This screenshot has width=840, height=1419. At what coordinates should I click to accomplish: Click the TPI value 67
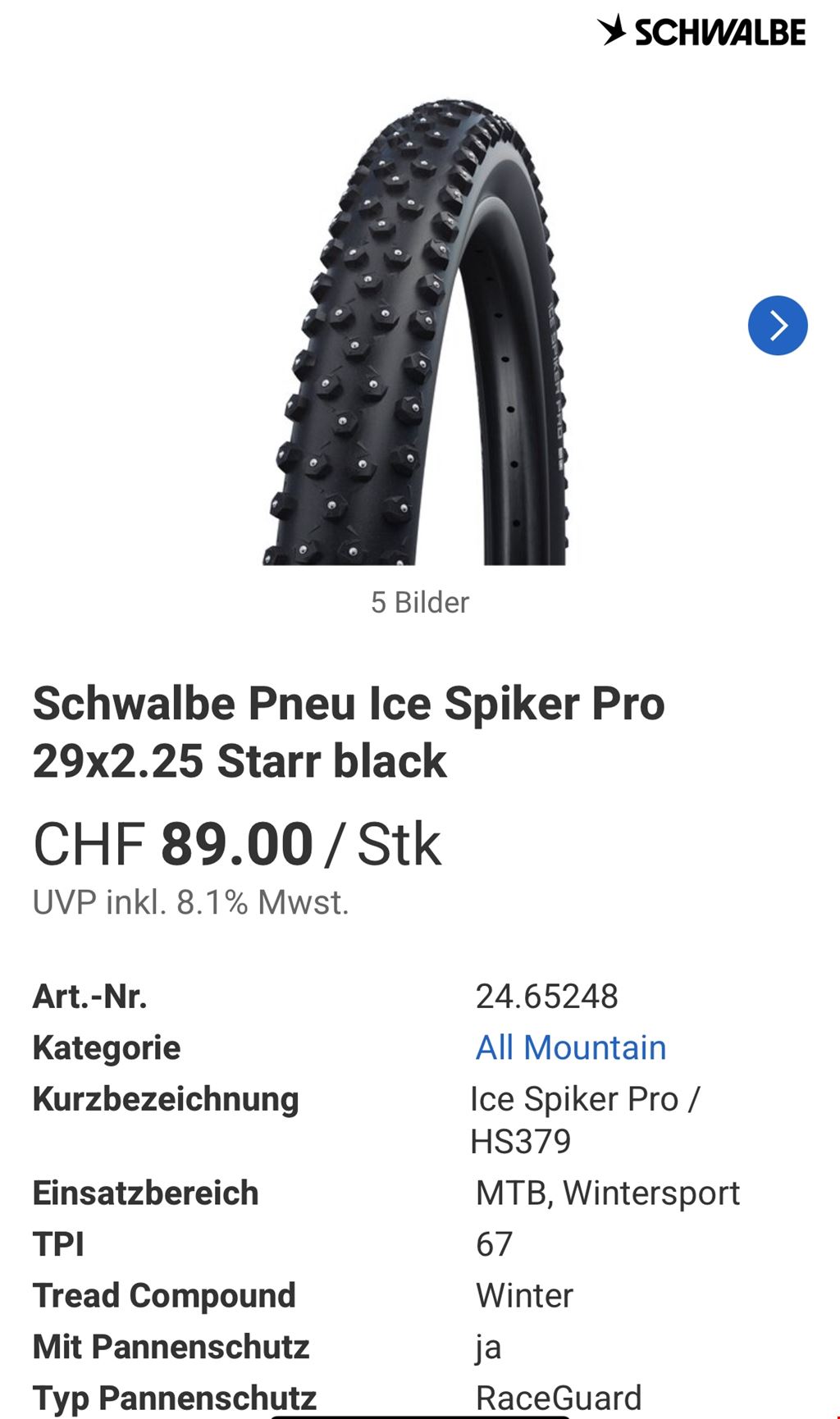(x=494, y=1244)
